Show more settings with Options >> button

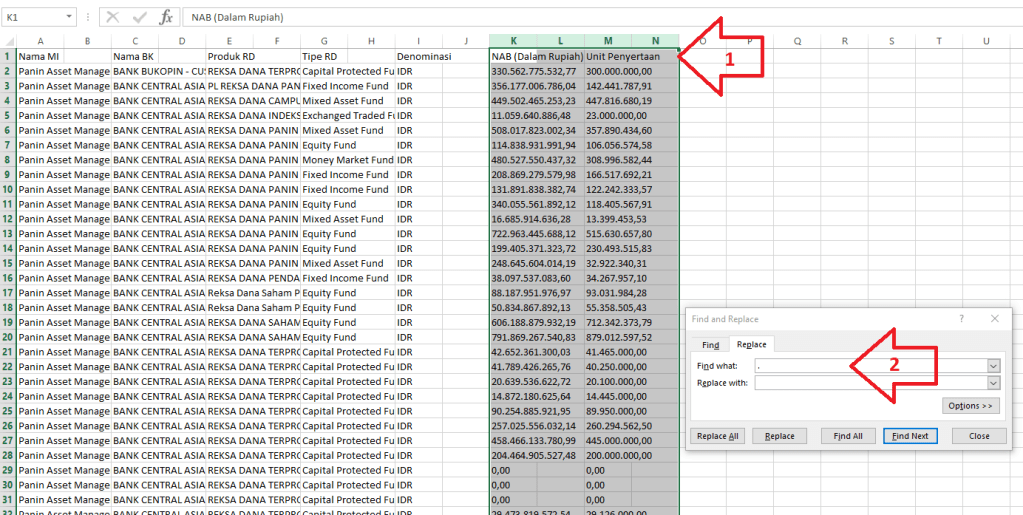pyautogui.click(x=971, y=406)
